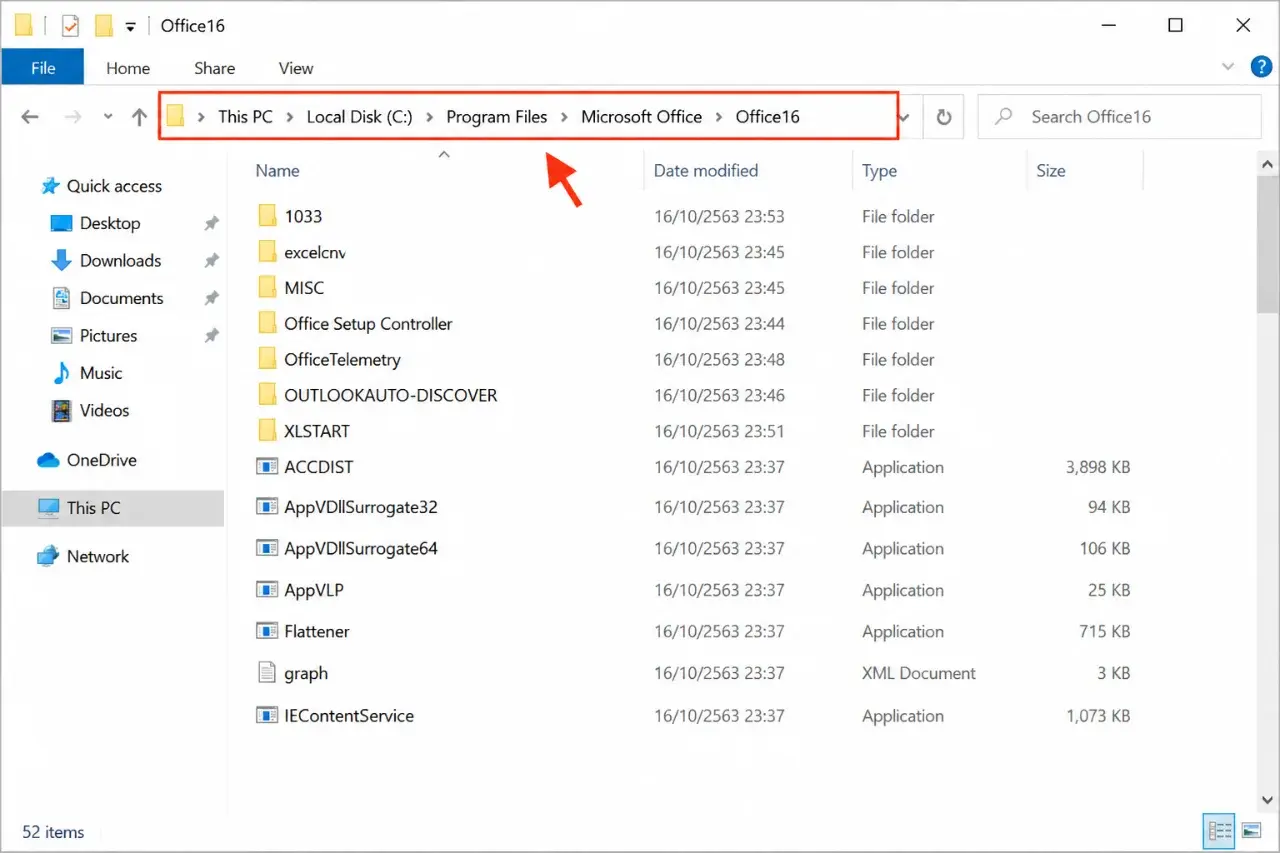The width and height of the screenshot is (1280, 853).
Task: Select the XLSTART folder icon
Action: 266,431
